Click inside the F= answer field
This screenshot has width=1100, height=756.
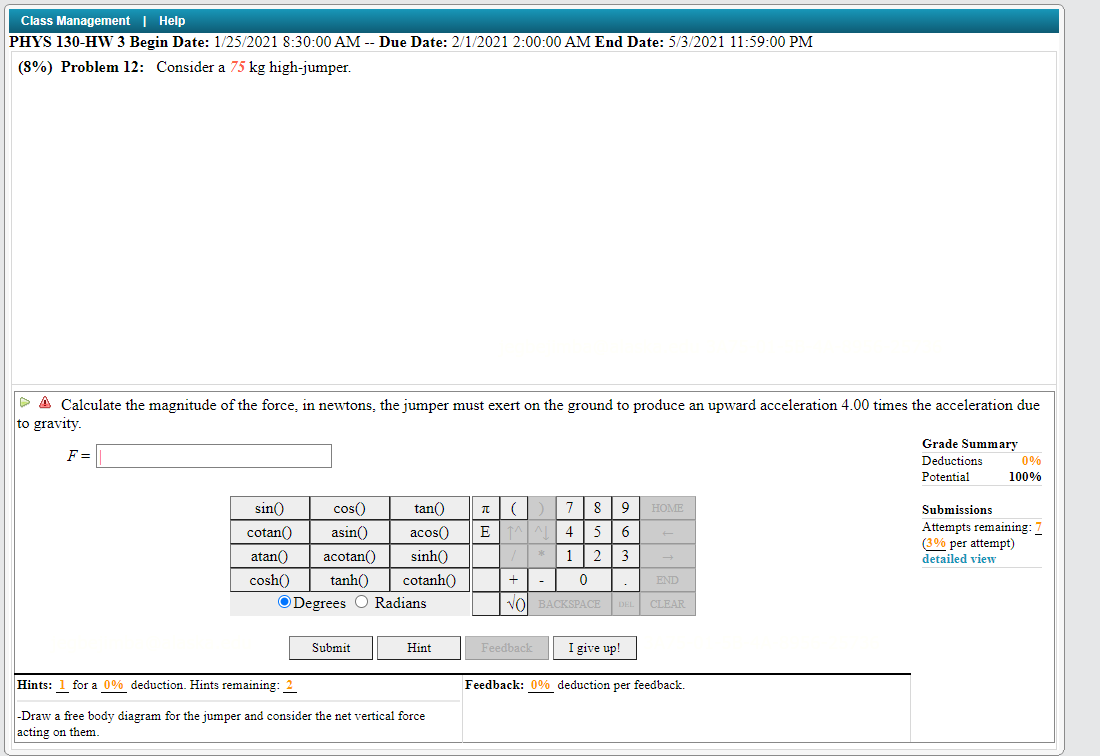coord(213,456)
